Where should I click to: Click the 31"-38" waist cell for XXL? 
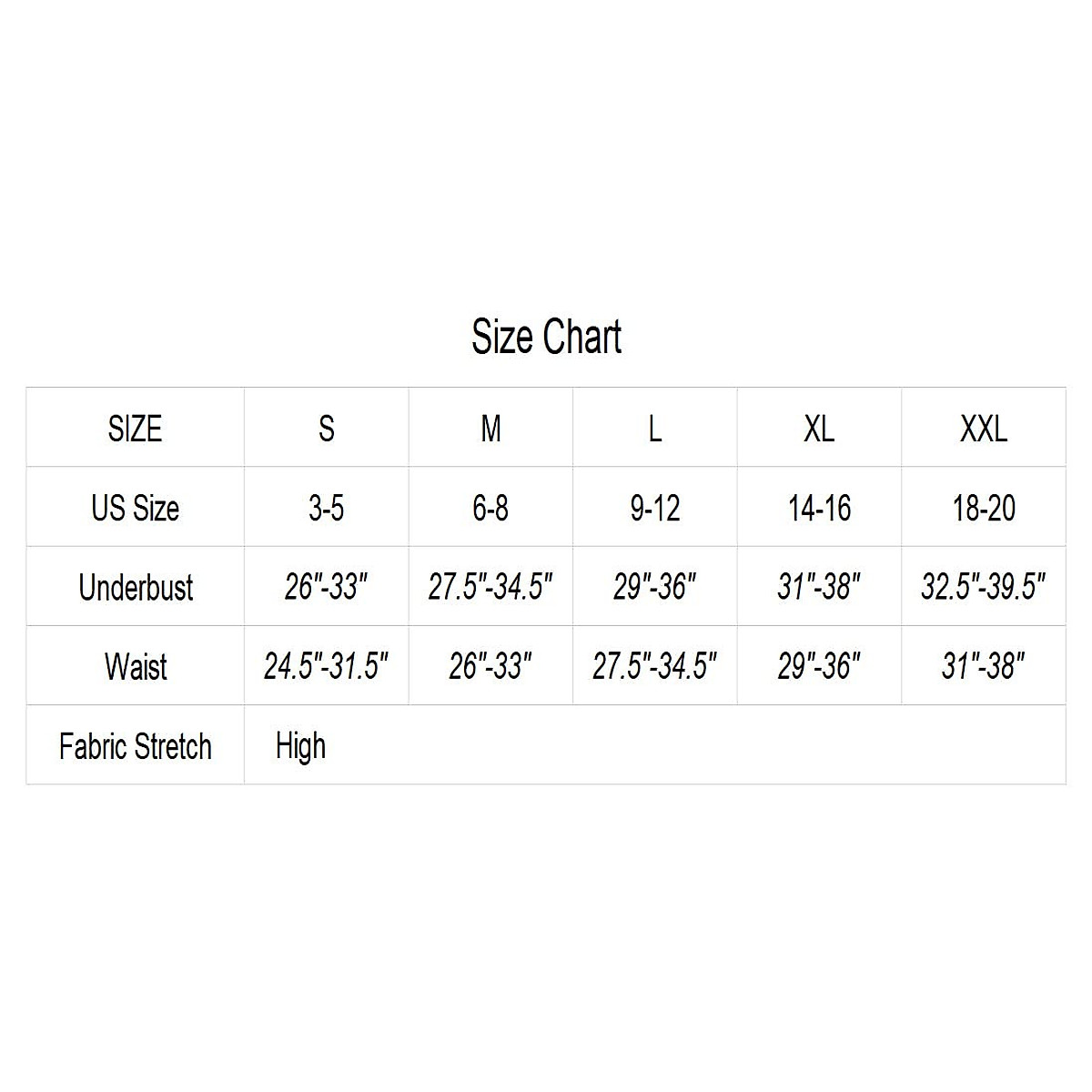coord(983,666)
